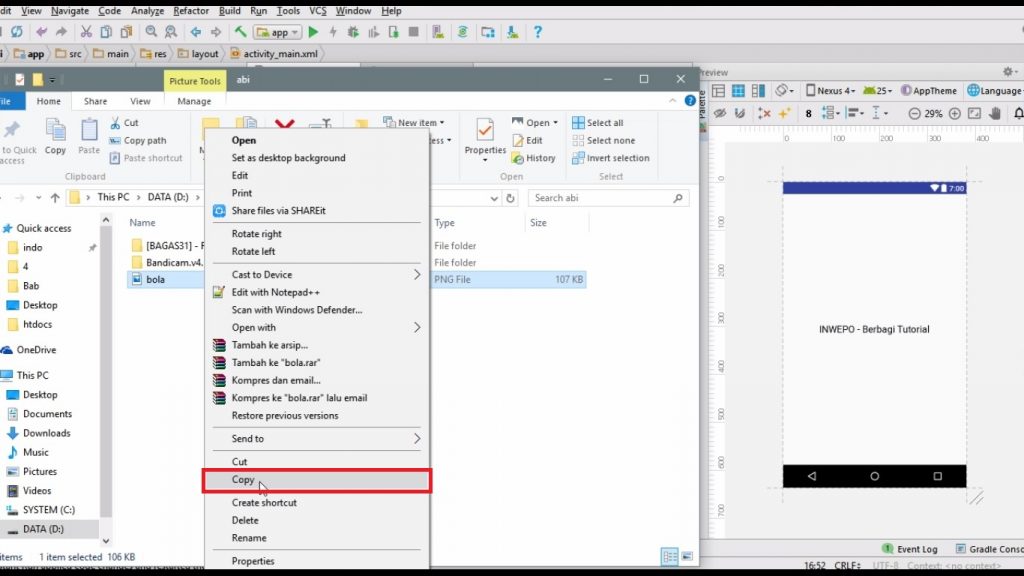Open the API 25 version dropdown
This screenshot has height=576, width=1024.
(878, 90)
